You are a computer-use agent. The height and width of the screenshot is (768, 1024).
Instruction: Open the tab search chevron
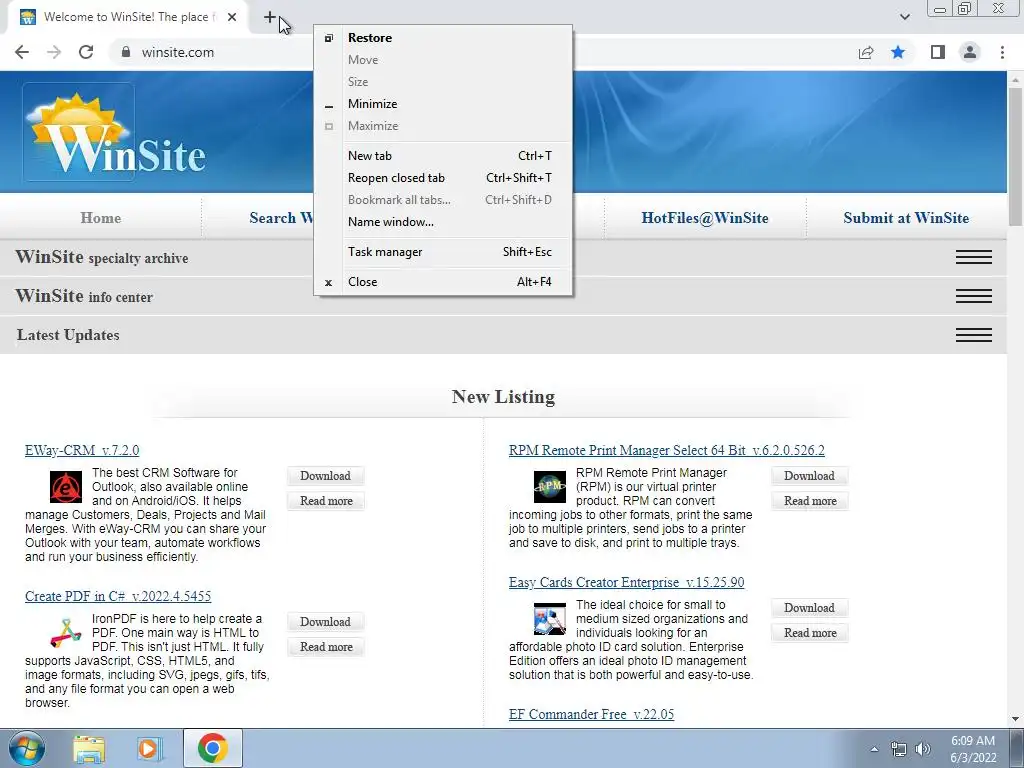(904, 17)
